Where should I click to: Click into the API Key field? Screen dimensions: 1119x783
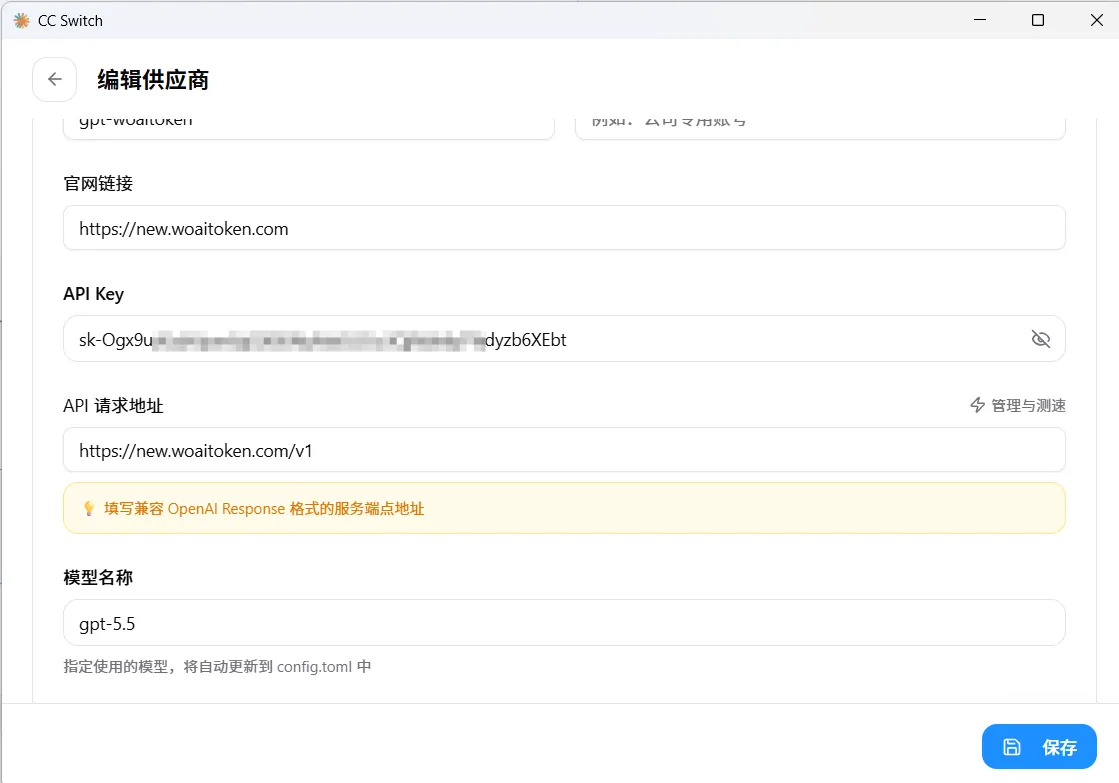click(564, 339)
